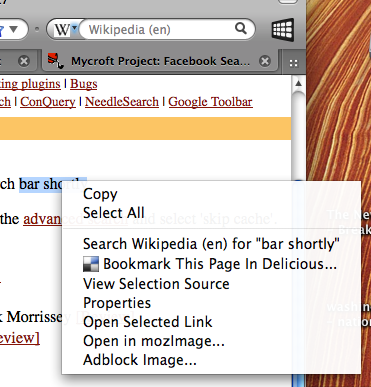The image size is (371, 387).
Task: Open the Google Toolbar link
Action: (210, 102)
